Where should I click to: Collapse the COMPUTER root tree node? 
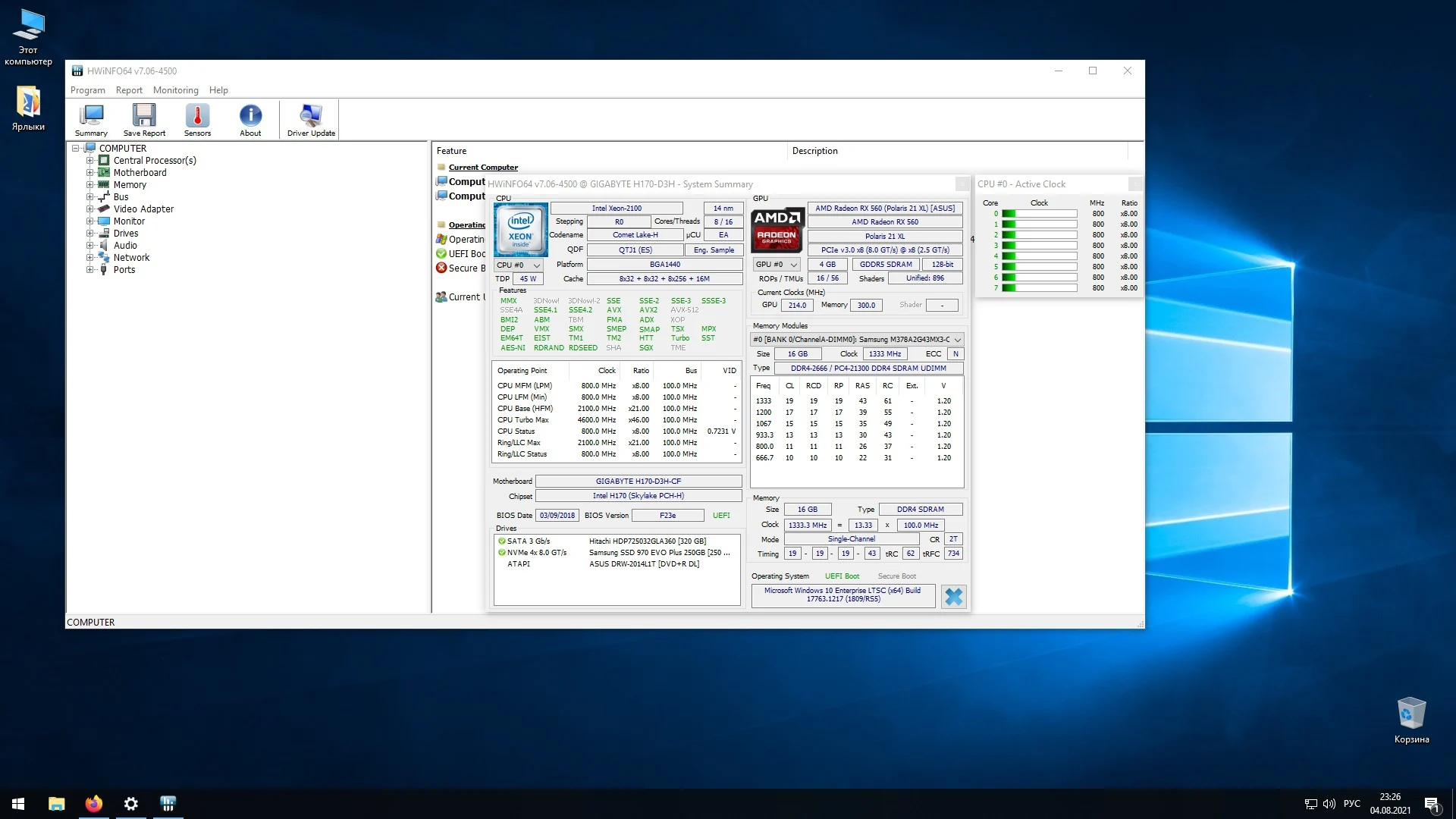[76, 149]
